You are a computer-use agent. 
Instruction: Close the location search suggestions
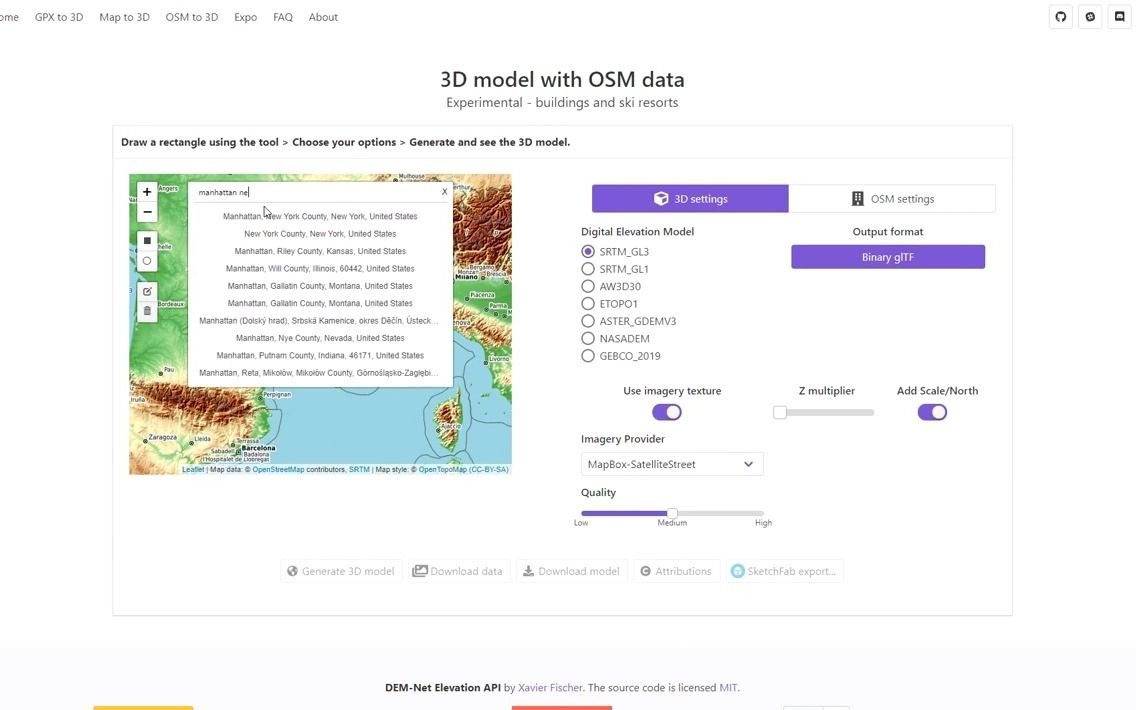(443, 191)
